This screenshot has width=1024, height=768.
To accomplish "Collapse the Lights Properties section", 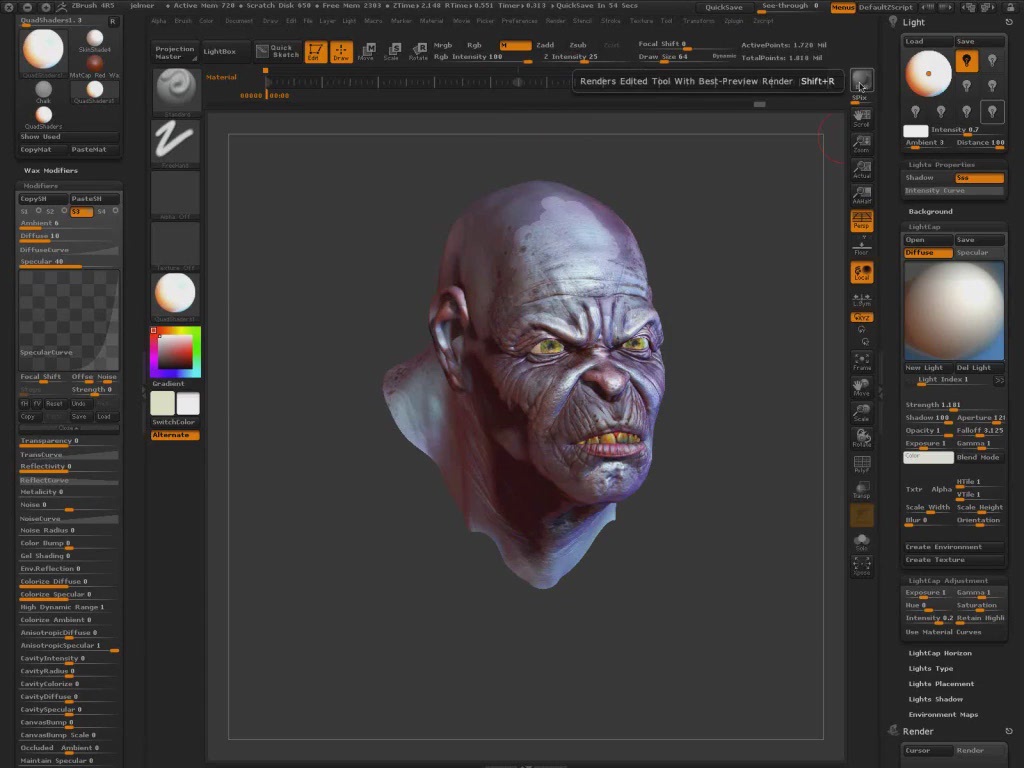I will (x=941, y=165).
